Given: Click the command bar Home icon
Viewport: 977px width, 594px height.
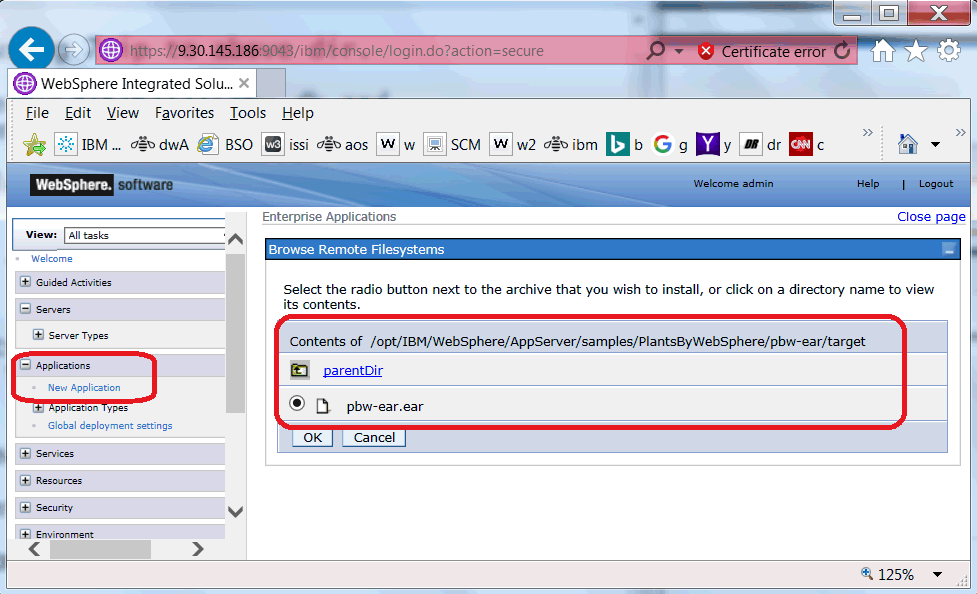Looking at the screenshot, I should (908, 144).
